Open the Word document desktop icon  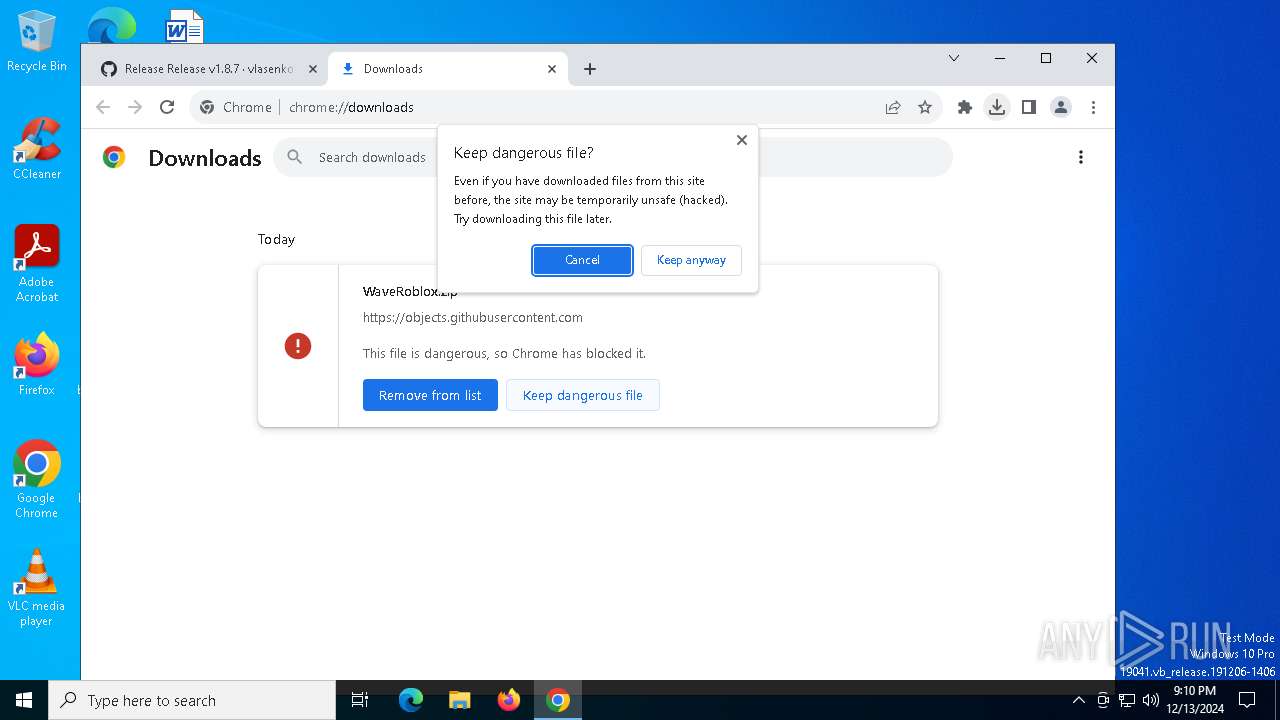[x=184, y=26]
